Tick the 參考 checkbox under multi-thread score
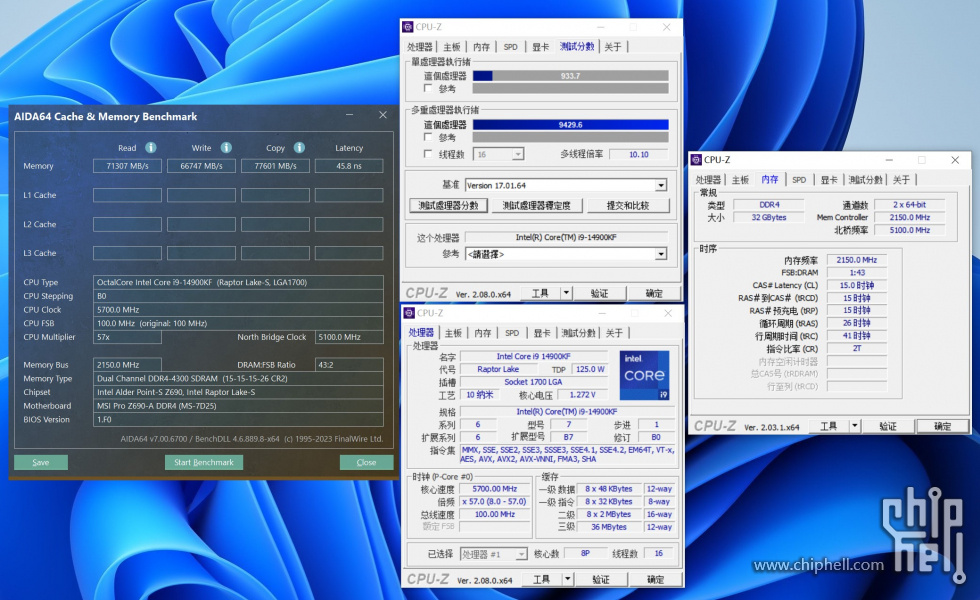This screenshot has height=600, width=980. (x=428, y=137)
